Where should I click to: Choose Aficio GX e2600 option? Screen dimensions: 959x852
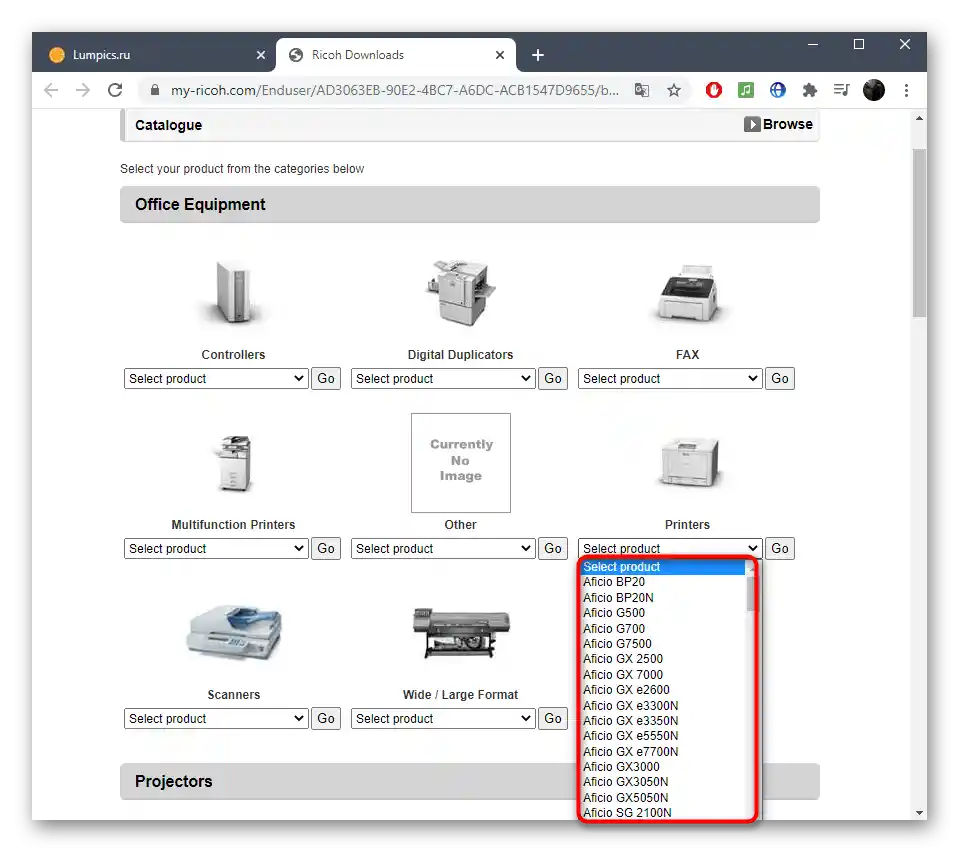click(663, 690)
